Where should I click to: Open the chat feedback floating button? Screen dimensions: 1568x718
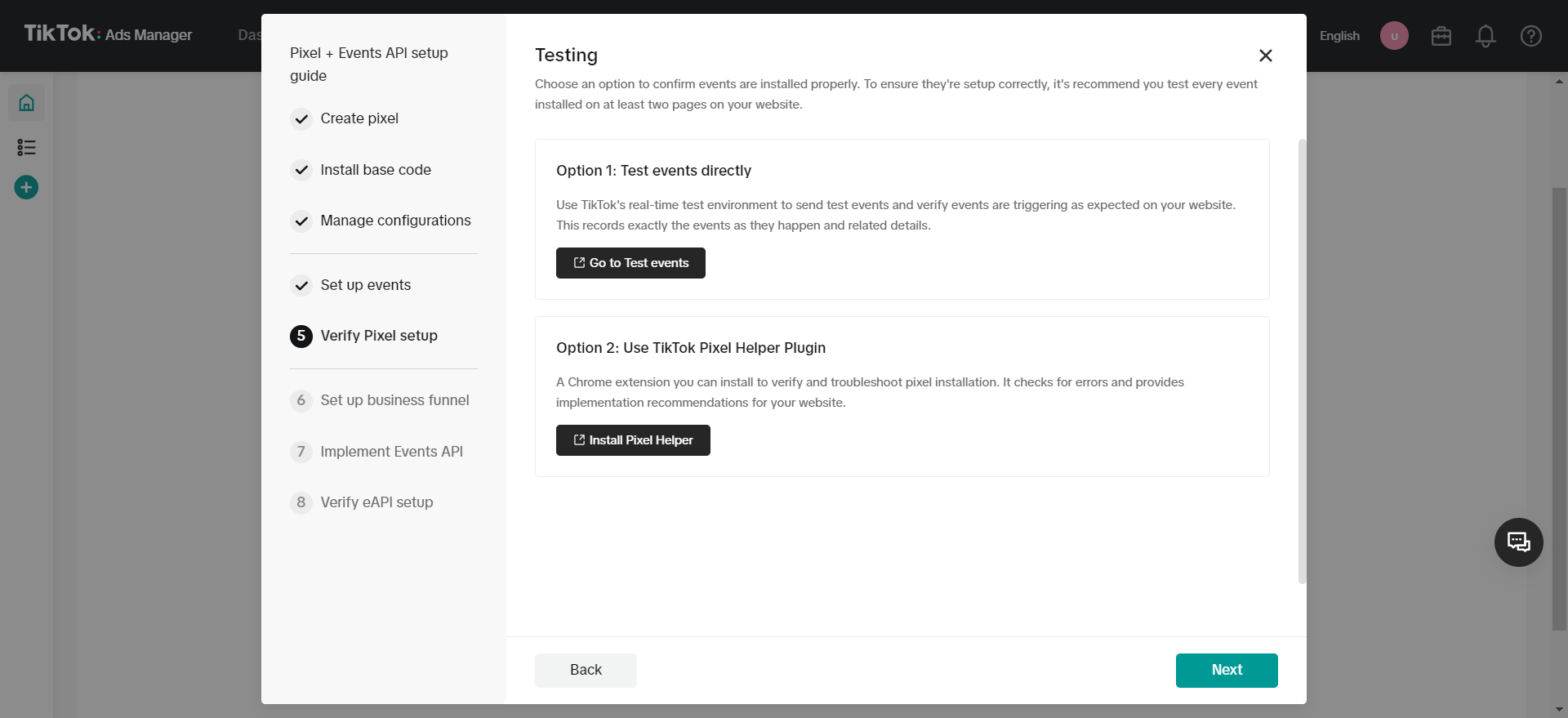pos(1518,542)
